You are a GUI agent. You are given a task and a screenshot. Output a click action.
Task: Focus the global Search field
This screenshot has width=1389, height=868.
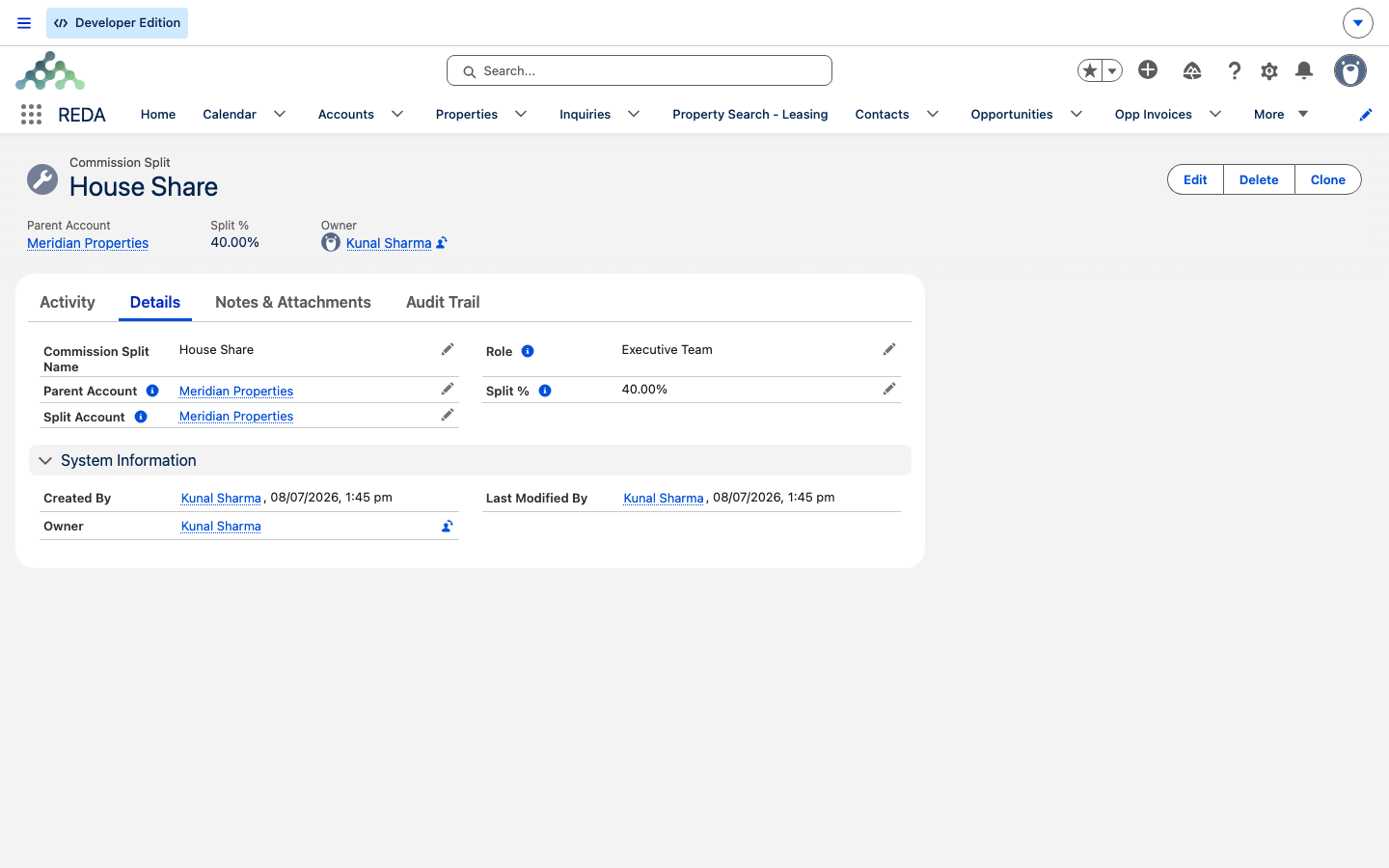pos(640,70)
